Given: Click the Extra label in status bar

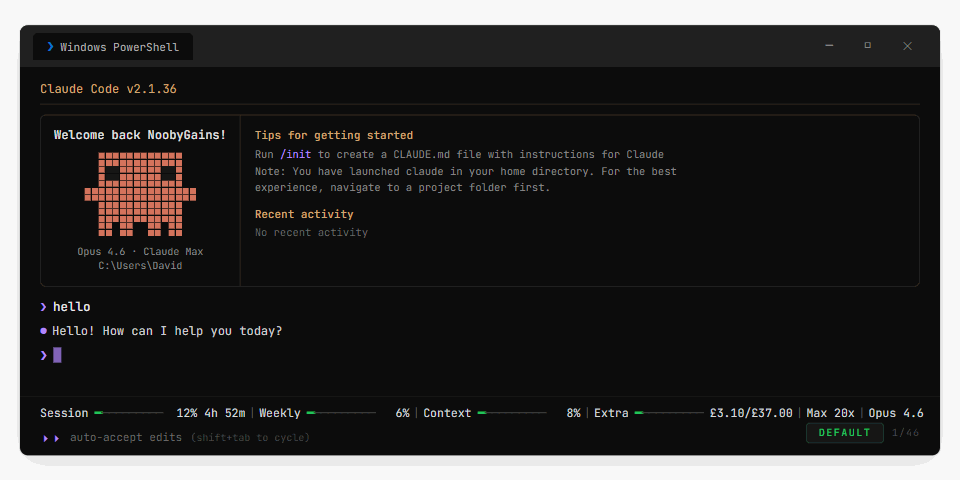Looking at the screenshot, I should coord(612,413).
